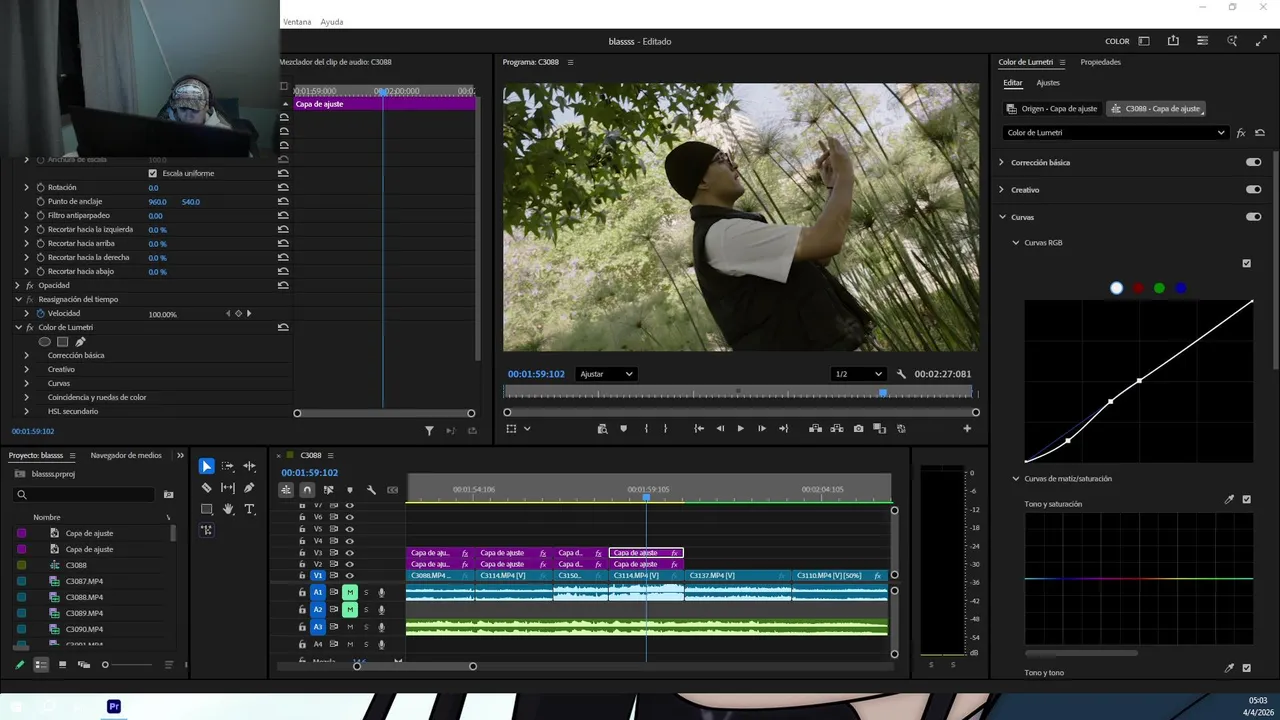Uncheck the Tono y saturación checkbox

(1246, 499)
